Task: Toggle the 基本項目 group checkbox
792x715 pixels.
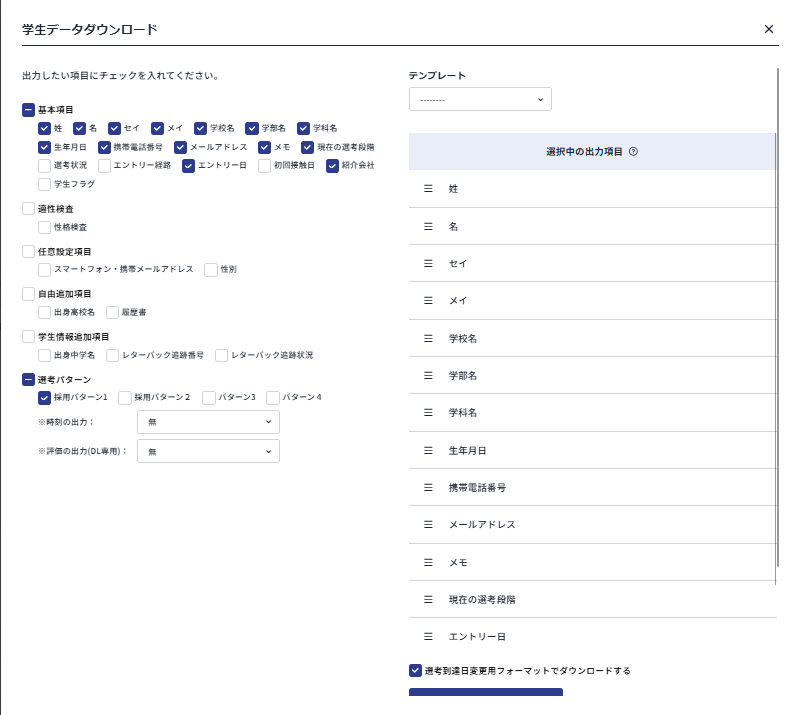Action: (28, 110)
